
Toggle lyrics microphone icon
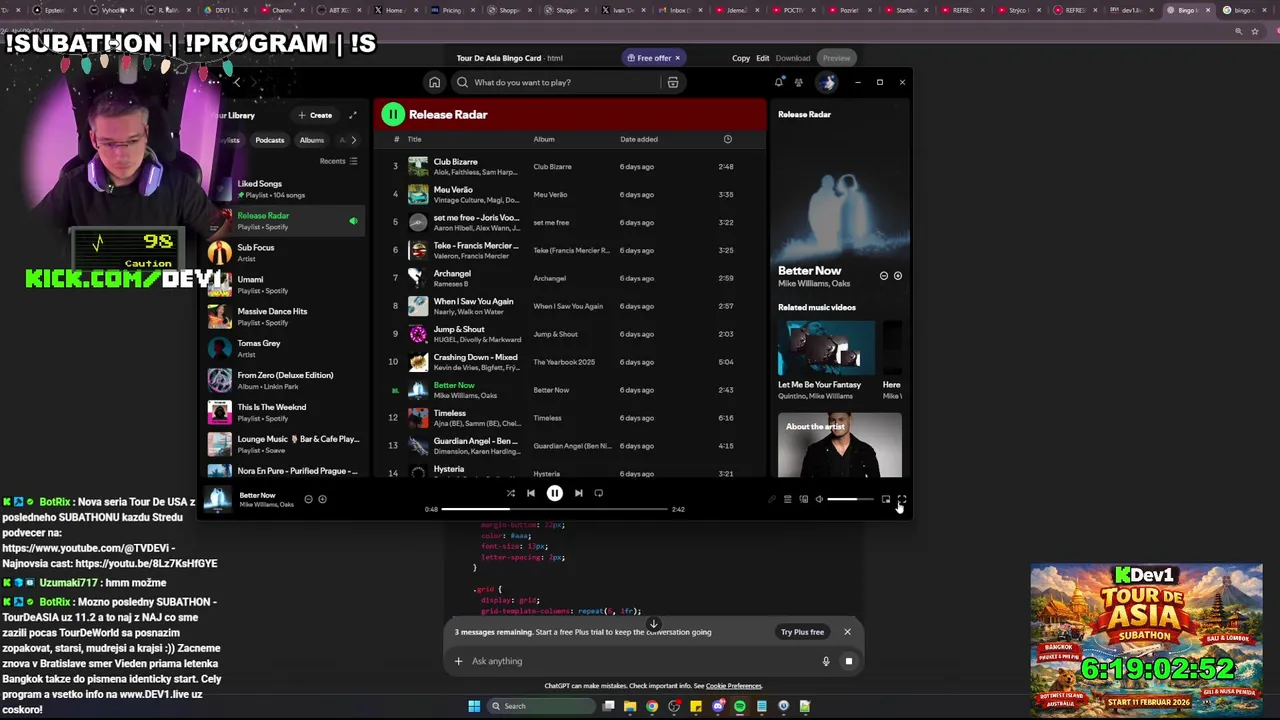tap(771, 499)
